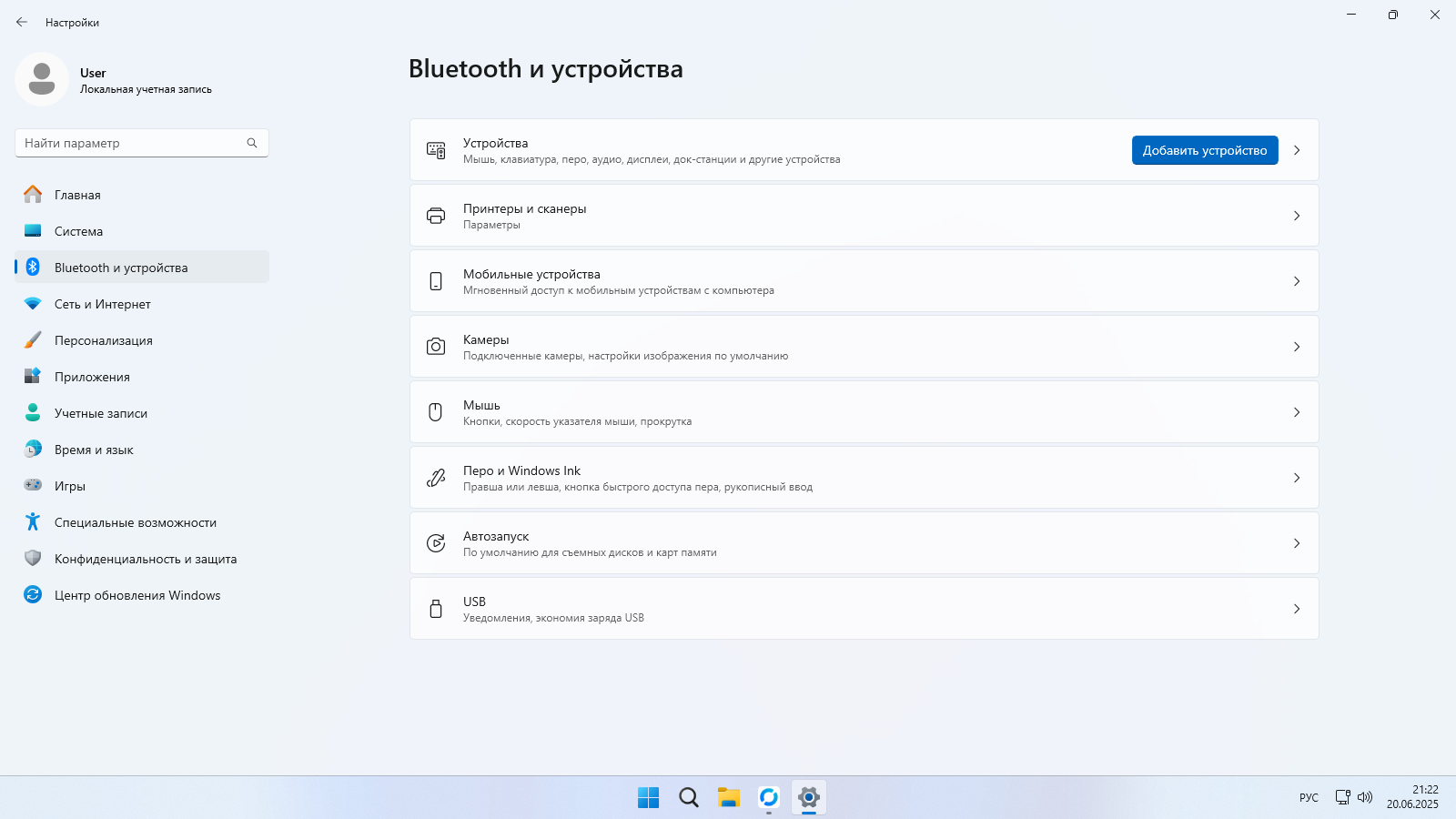Image resolution: width=1456 pixels, height=819 pixels.
Task: Click the mobile phone icon
Action: [x=436, y=281]
